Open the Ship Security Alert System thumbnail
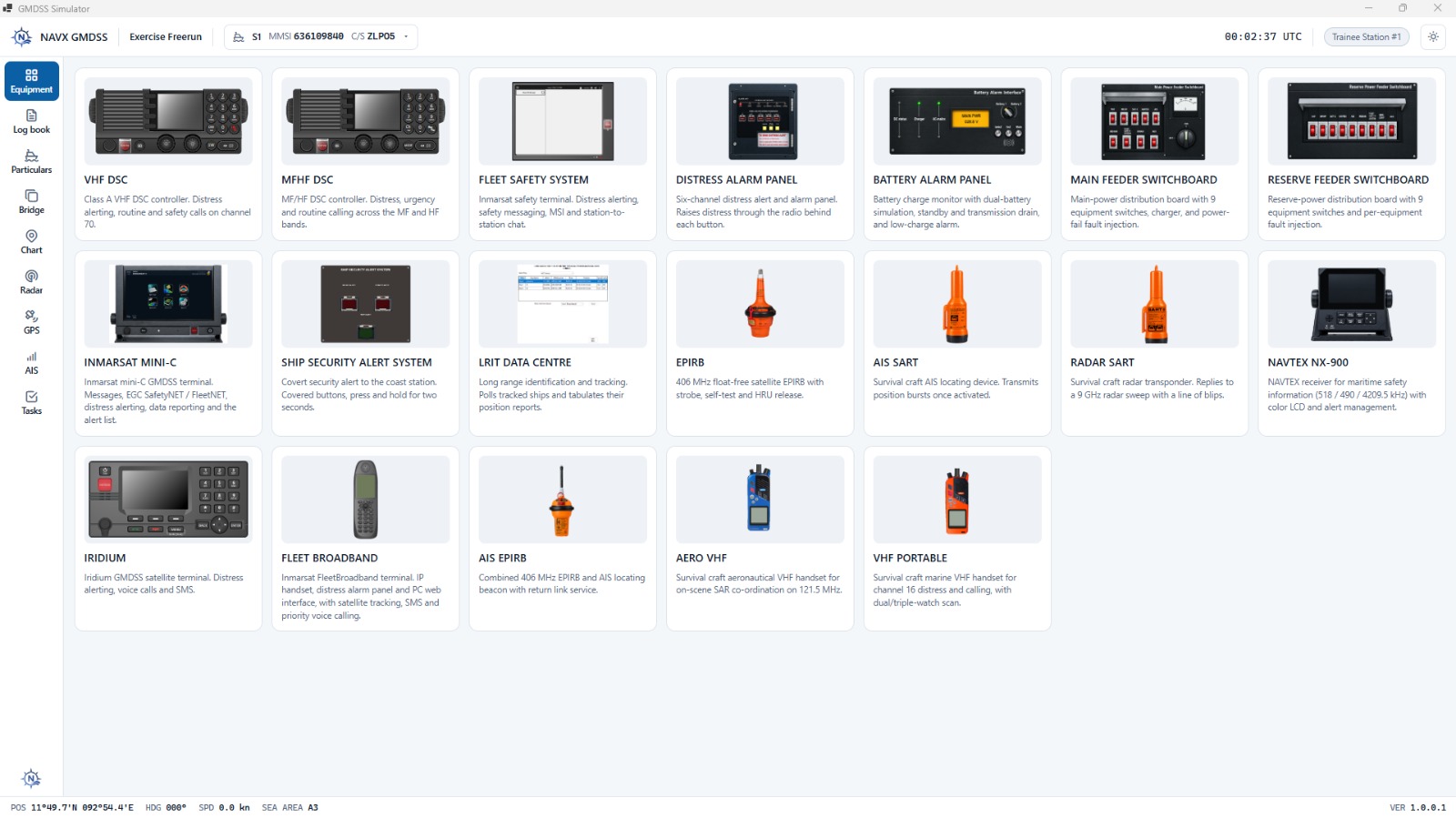Screen dimensions: 1456x818 pos(366,304)
